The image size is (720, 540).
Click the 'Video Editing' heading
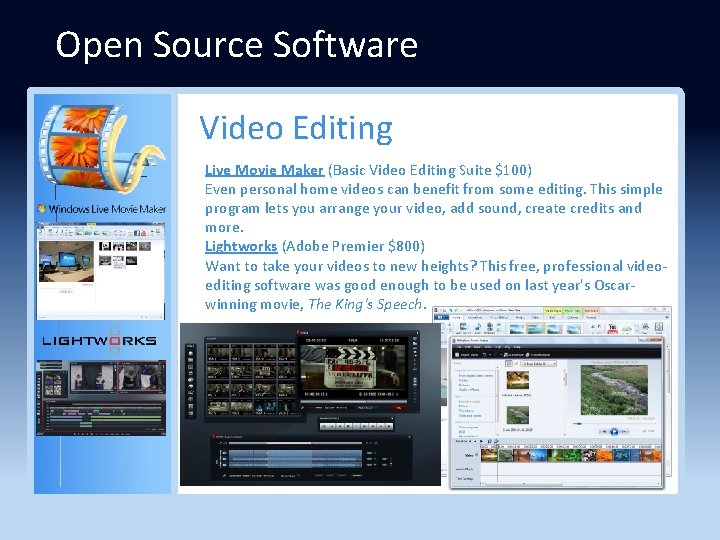click(x=296, y=127)
